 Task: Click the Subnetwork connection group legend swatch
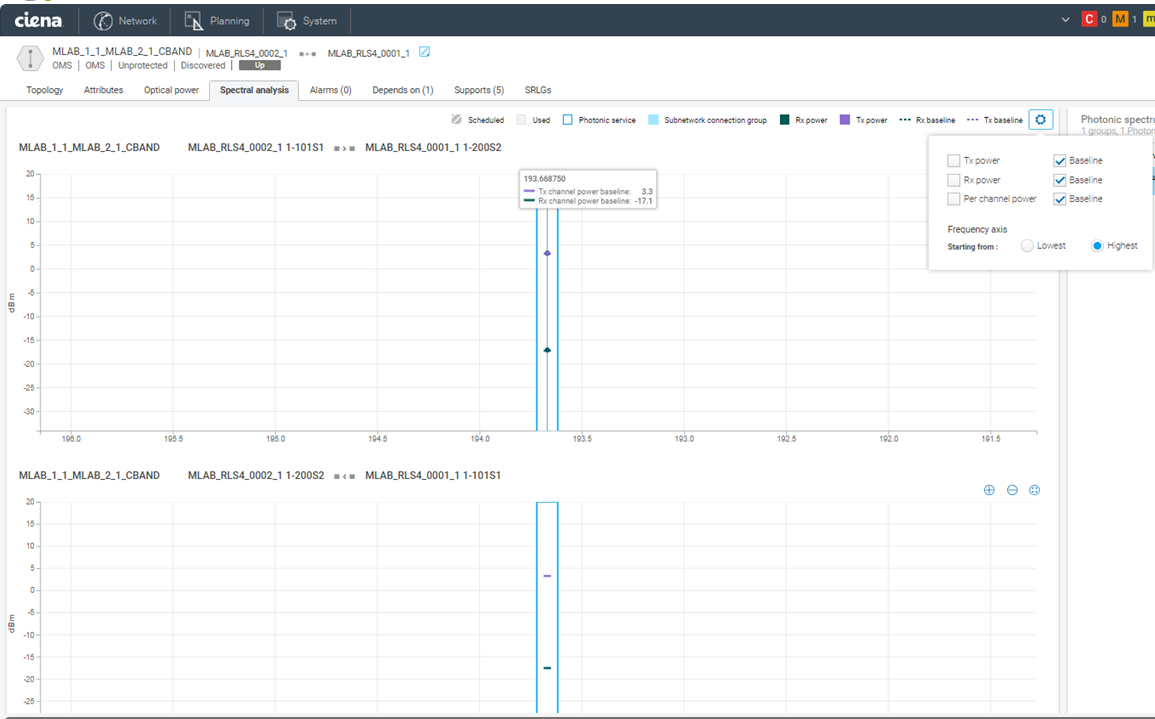tap(653, 119)
